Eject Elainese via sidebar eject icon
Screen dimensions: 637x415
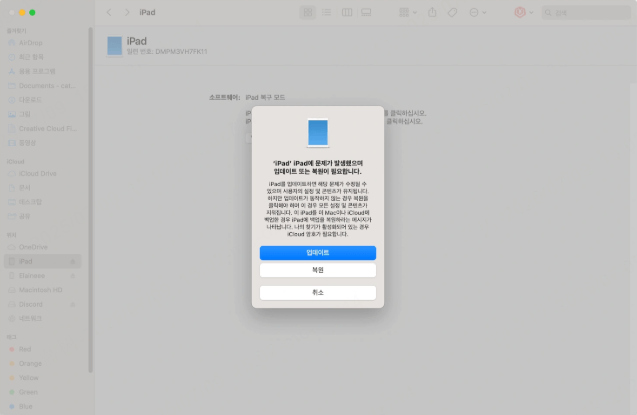(x=73, y=276)
